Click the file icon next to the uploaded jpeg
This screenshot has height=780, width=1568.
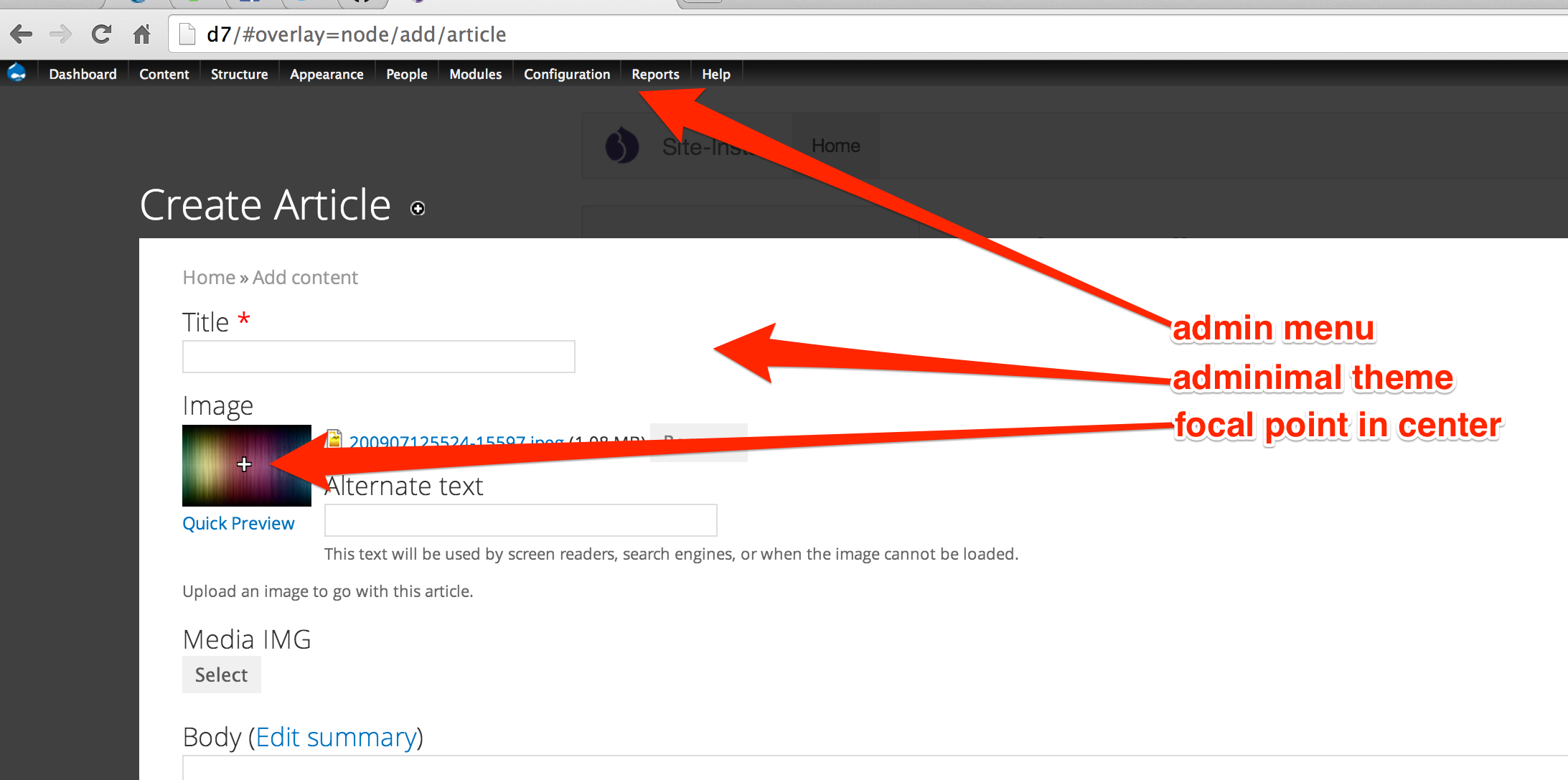(x=334, y=440)
